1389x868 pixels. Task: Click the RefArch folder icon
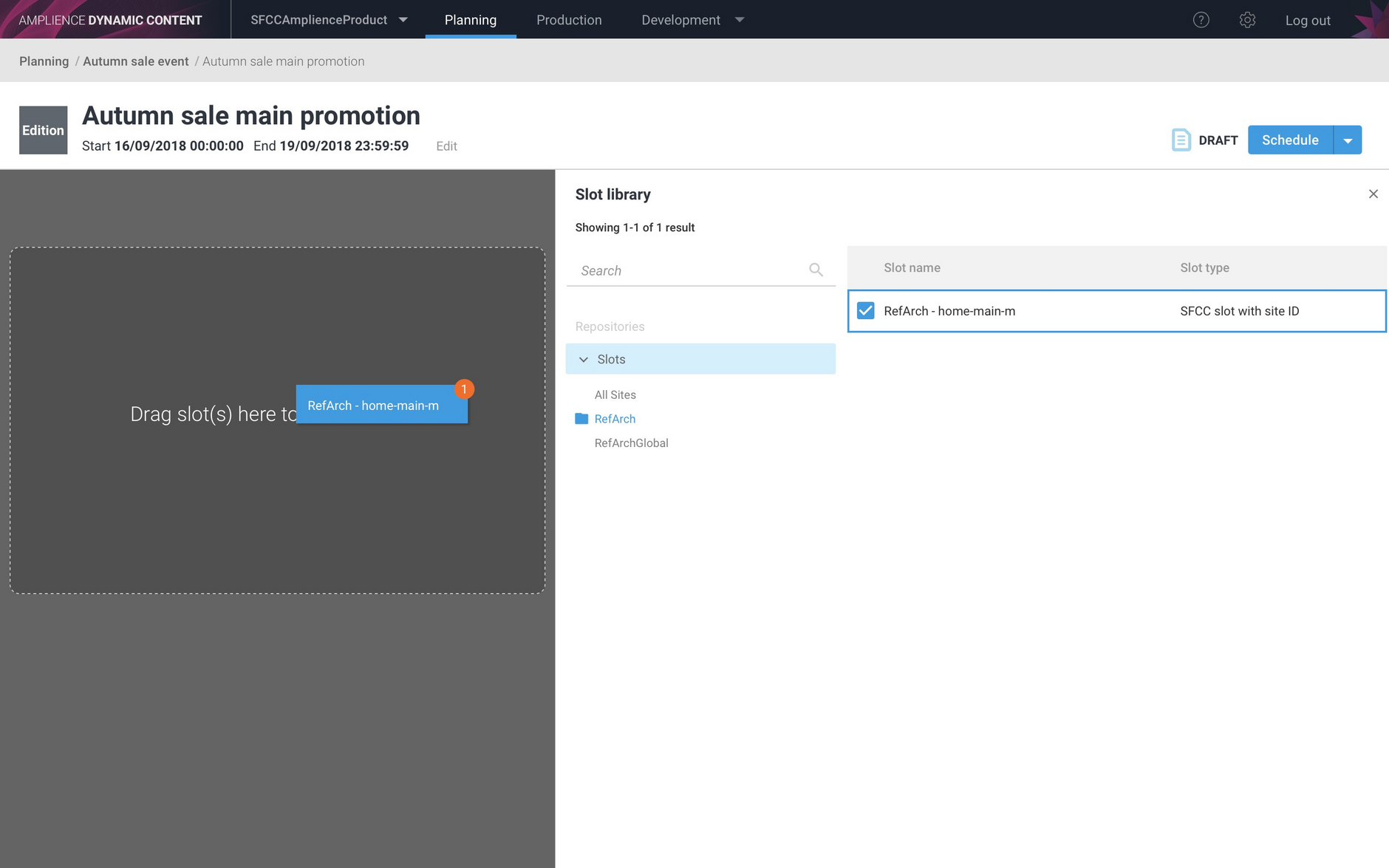(x=581, y=419)
